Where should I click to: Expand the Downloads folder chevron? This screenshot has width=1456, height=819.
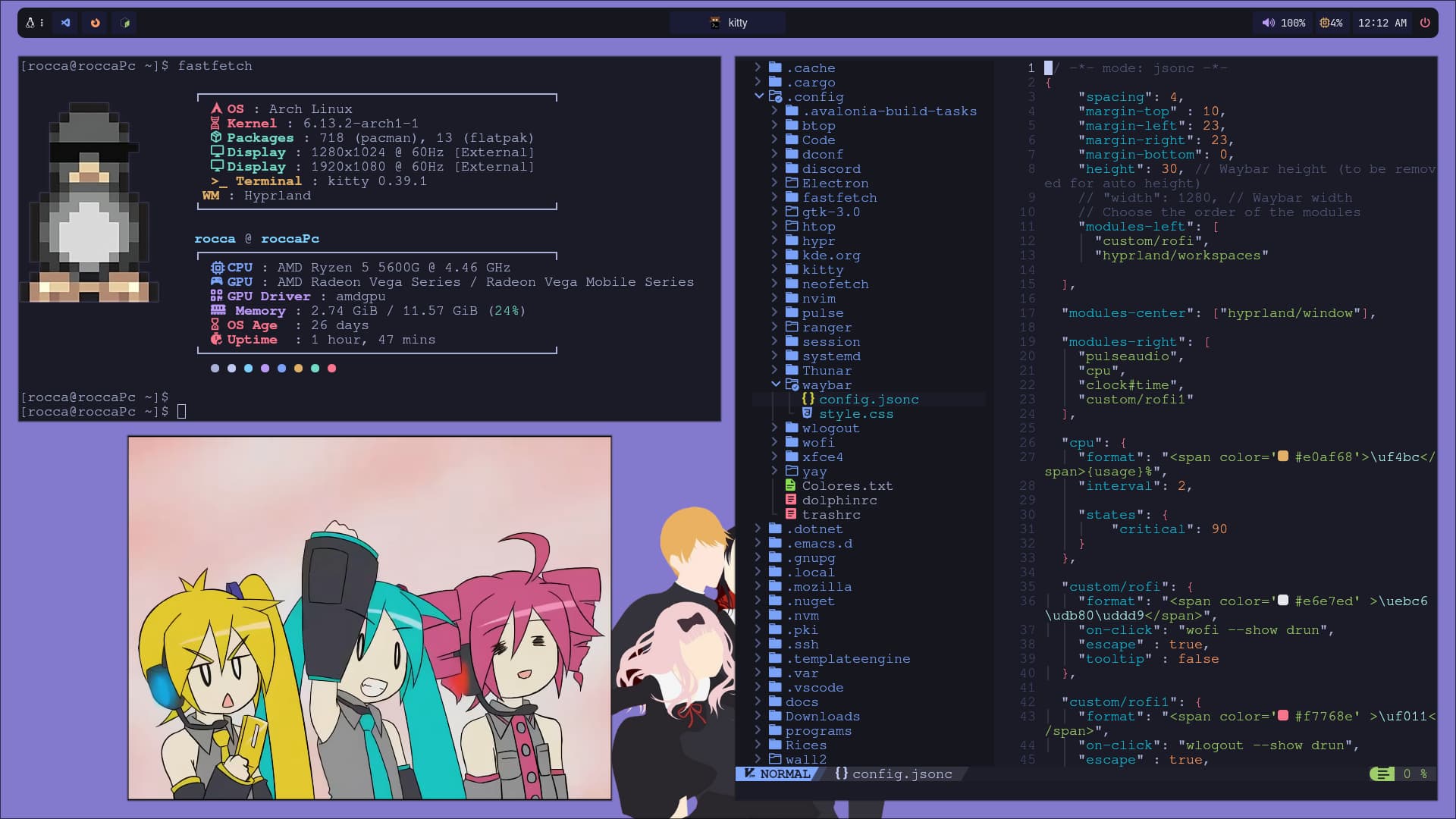click(x=758, y=716)
